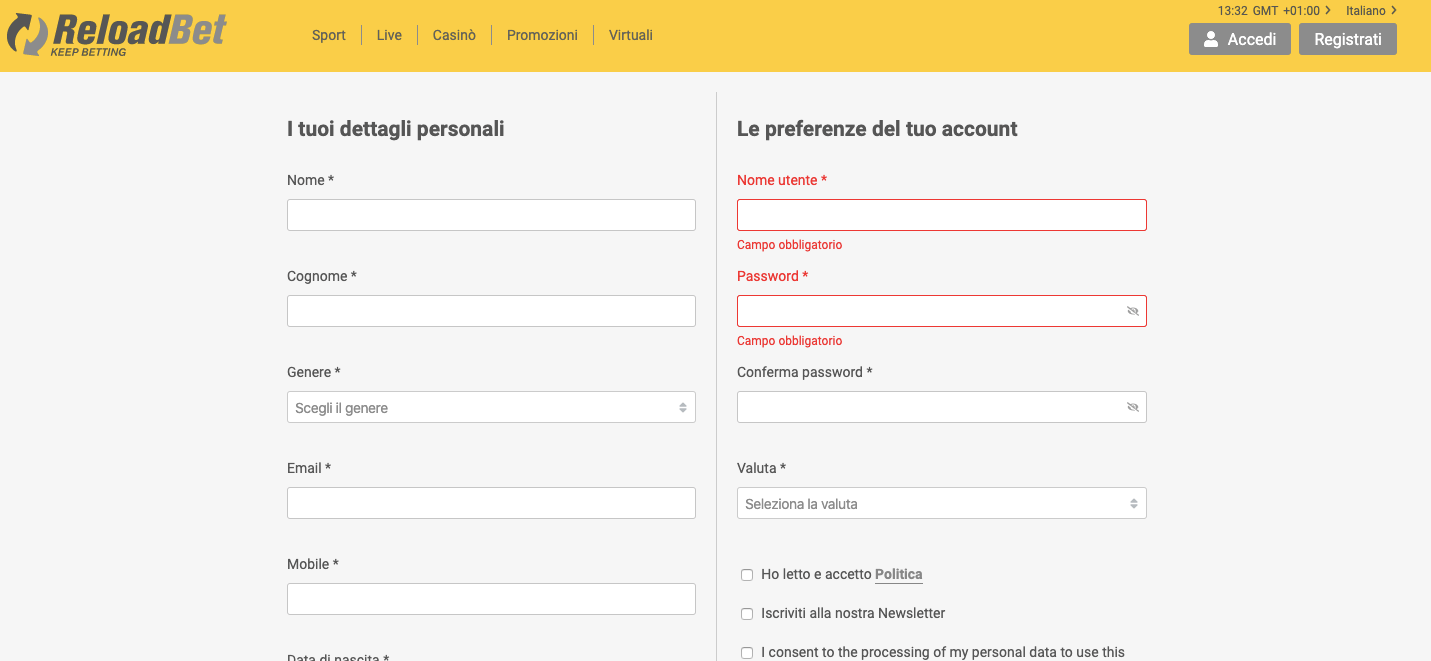The height and width of the screenshot is (661, 1431).
Task: Open the Live section
Action: [x=389, y=35]
